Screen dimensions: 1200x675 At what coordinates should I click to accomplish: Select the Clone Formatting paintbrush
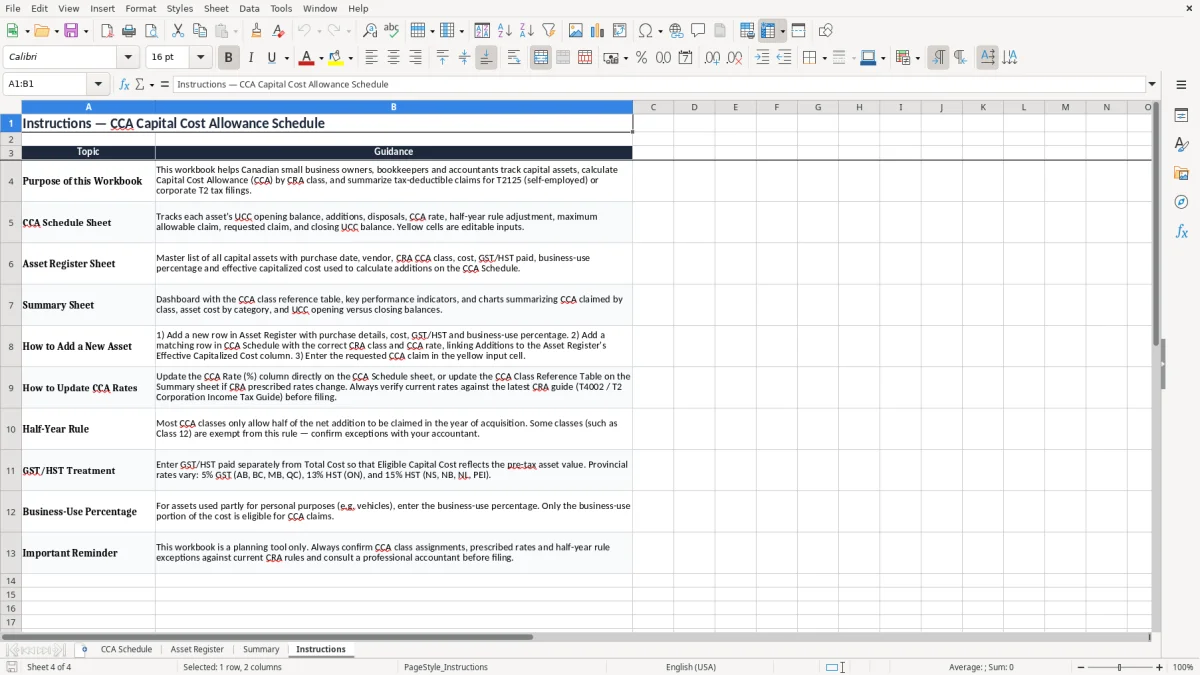pos(256,31)
